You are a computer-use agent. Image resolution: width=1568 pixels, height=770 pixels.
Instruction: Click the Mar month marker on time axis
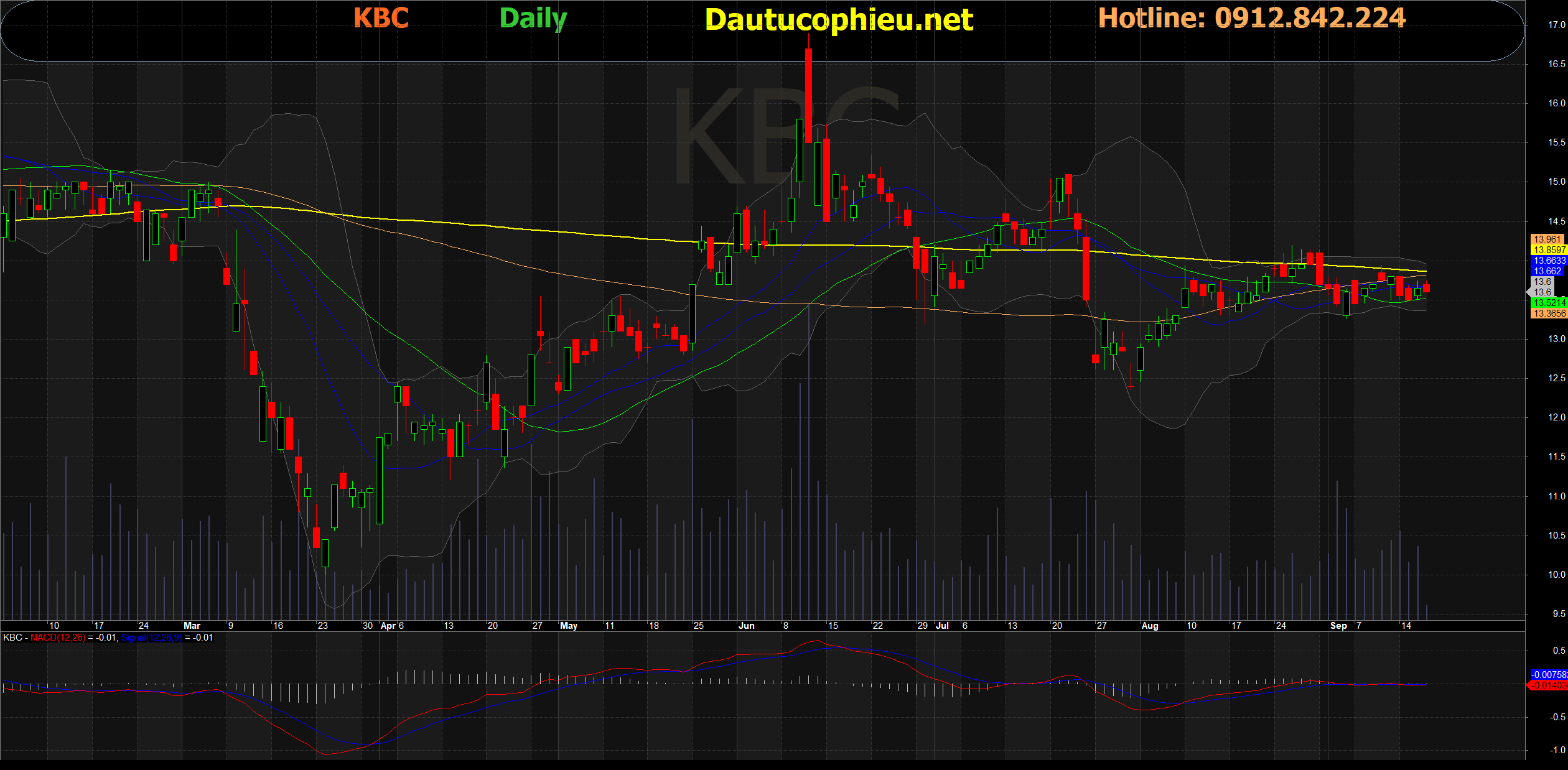coord(192,626)
